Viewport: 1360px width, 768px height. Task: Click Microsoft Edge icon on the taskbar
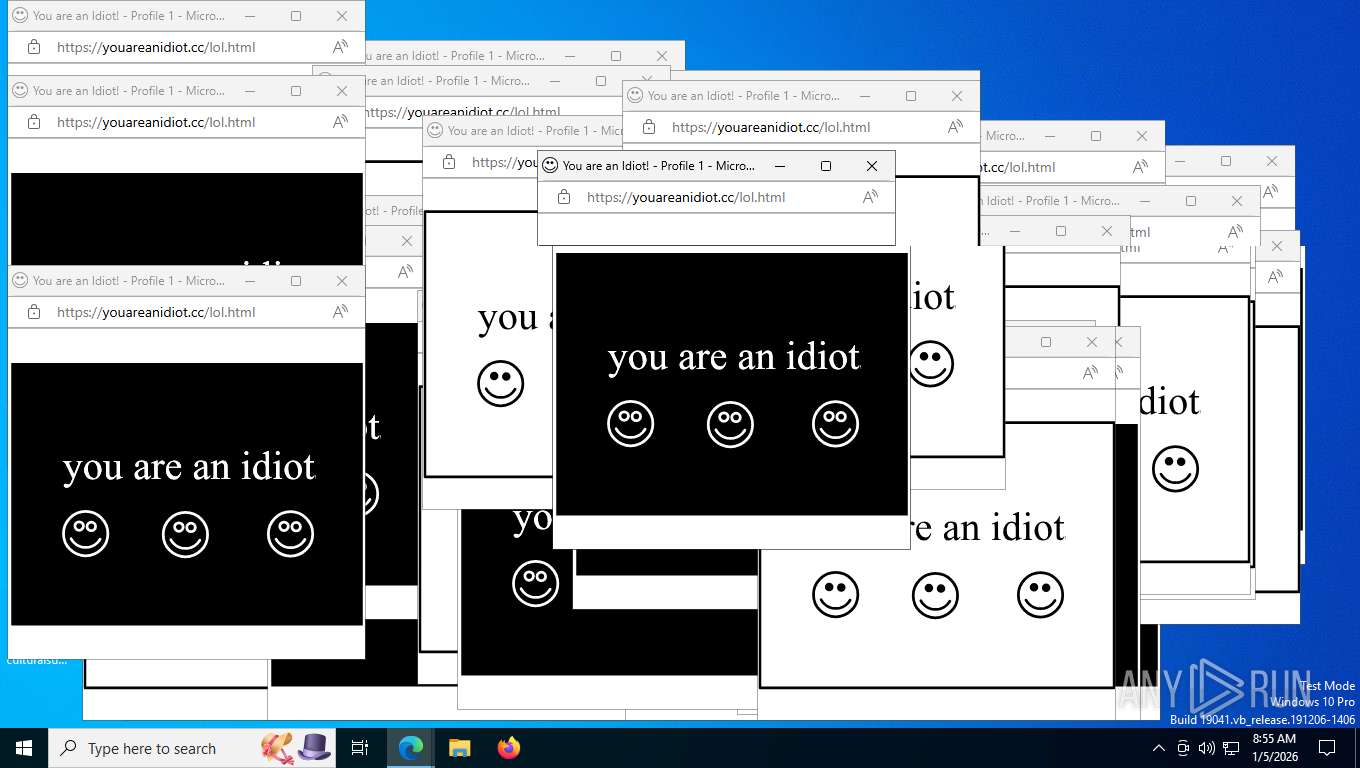tap(411, 748)
